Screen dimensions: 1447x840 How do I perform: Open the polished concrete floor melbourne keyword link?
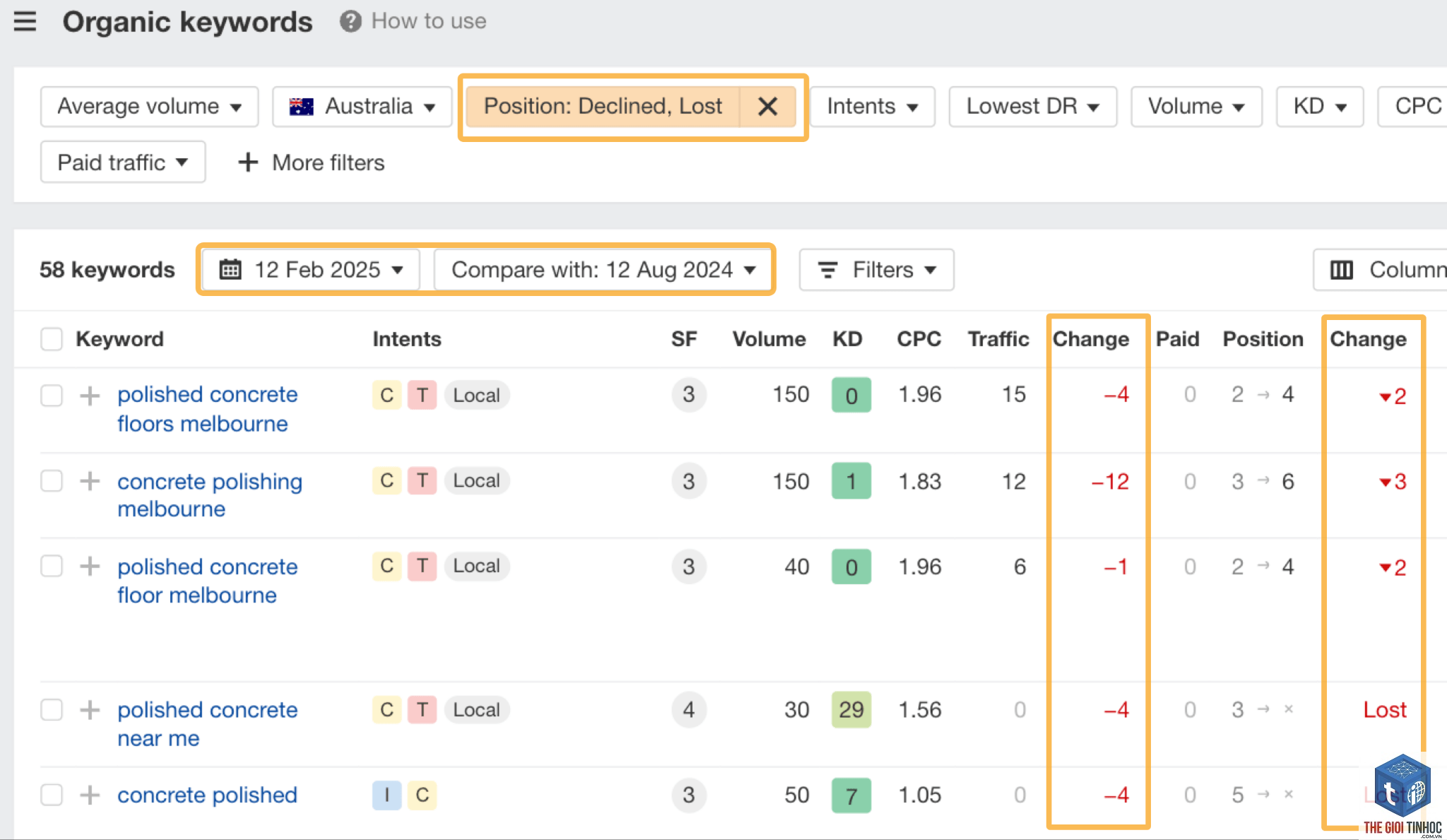tap(208, 581)
